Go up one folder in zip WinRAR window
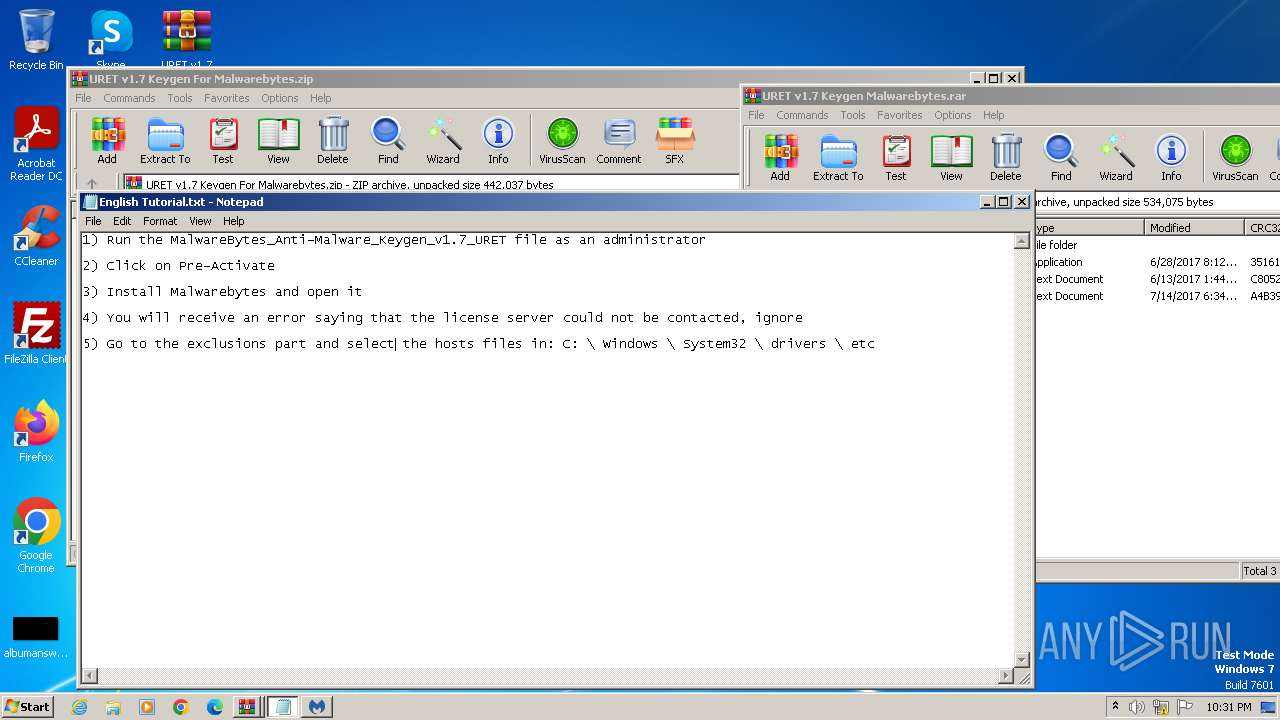The image size is (1280, 720). (92, 184)
